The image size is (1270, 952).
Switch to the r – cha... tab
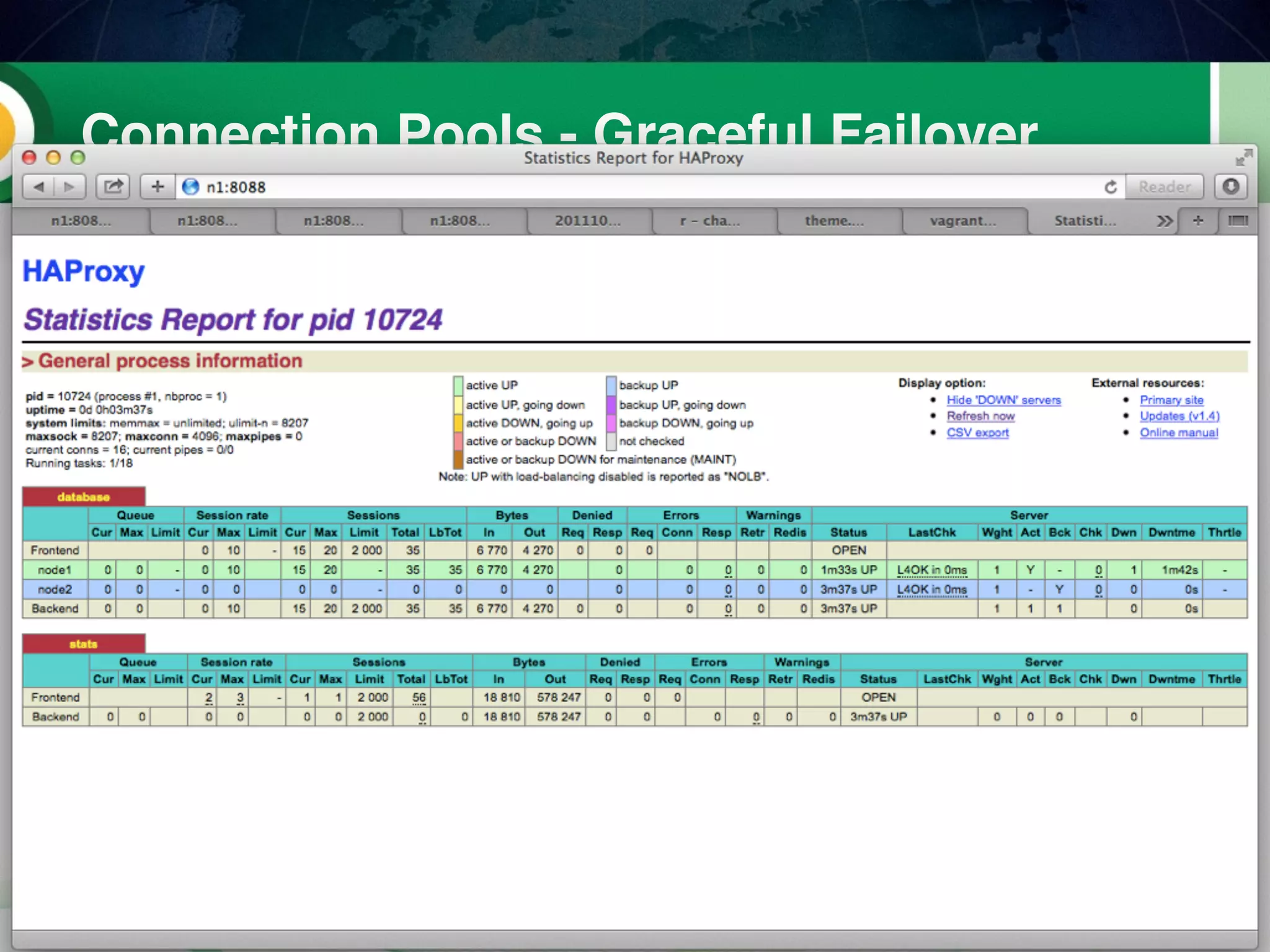point(710,221)
